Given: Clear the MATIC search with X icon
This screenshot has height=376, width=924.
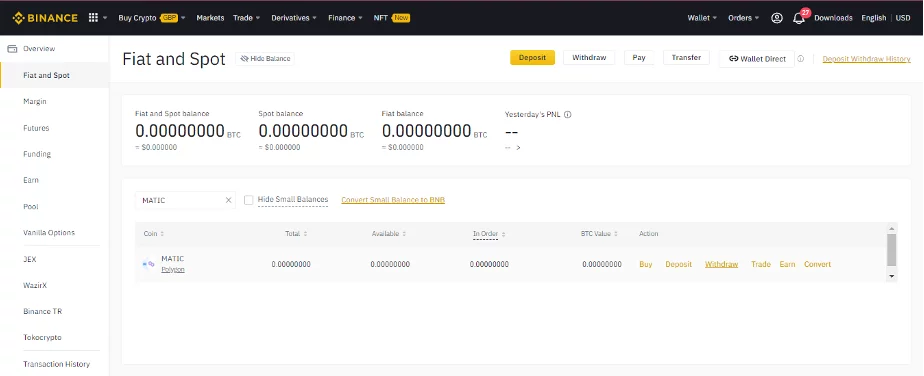Looking at the screenshot, I should (x=229, y=200).
